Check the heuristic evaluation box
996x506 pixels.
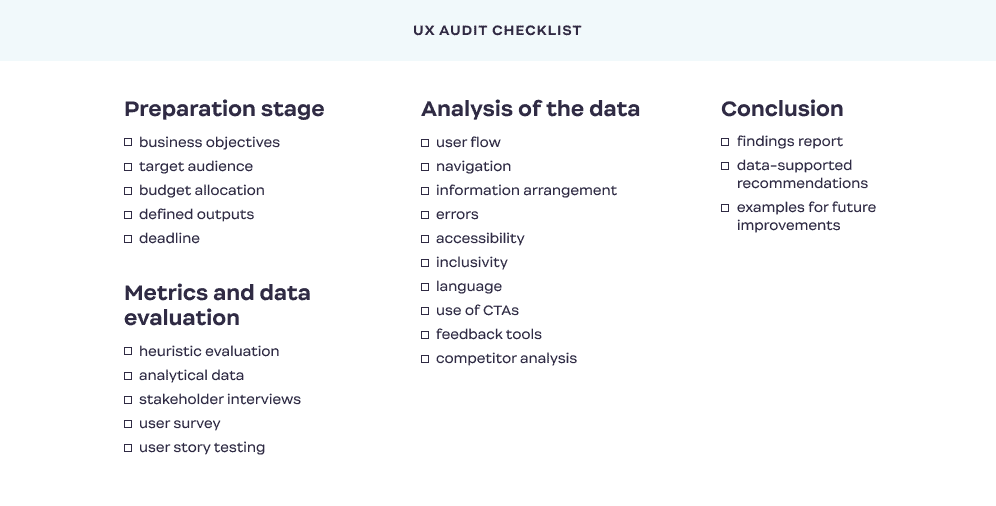(128, 351)
